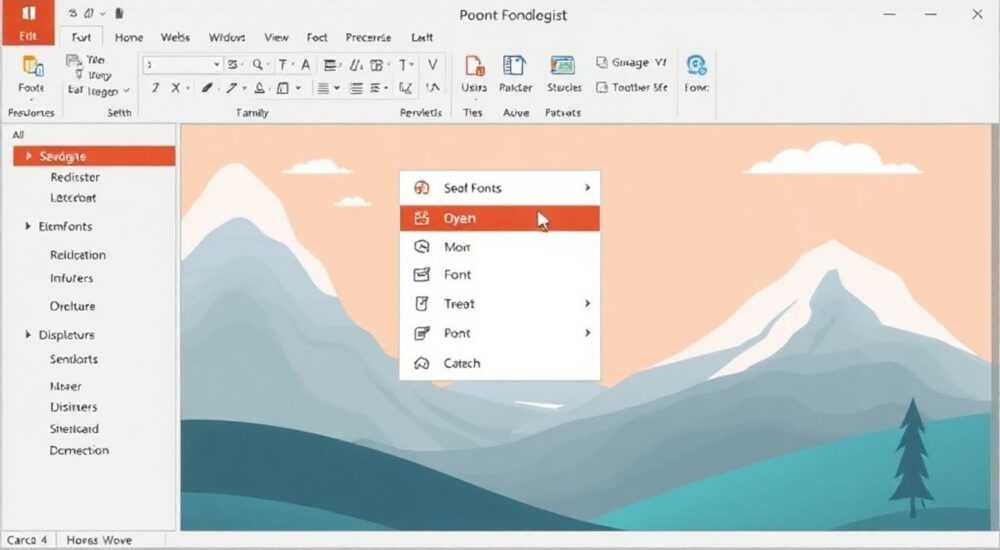Toggle italic formatting icon

[155, 87]
